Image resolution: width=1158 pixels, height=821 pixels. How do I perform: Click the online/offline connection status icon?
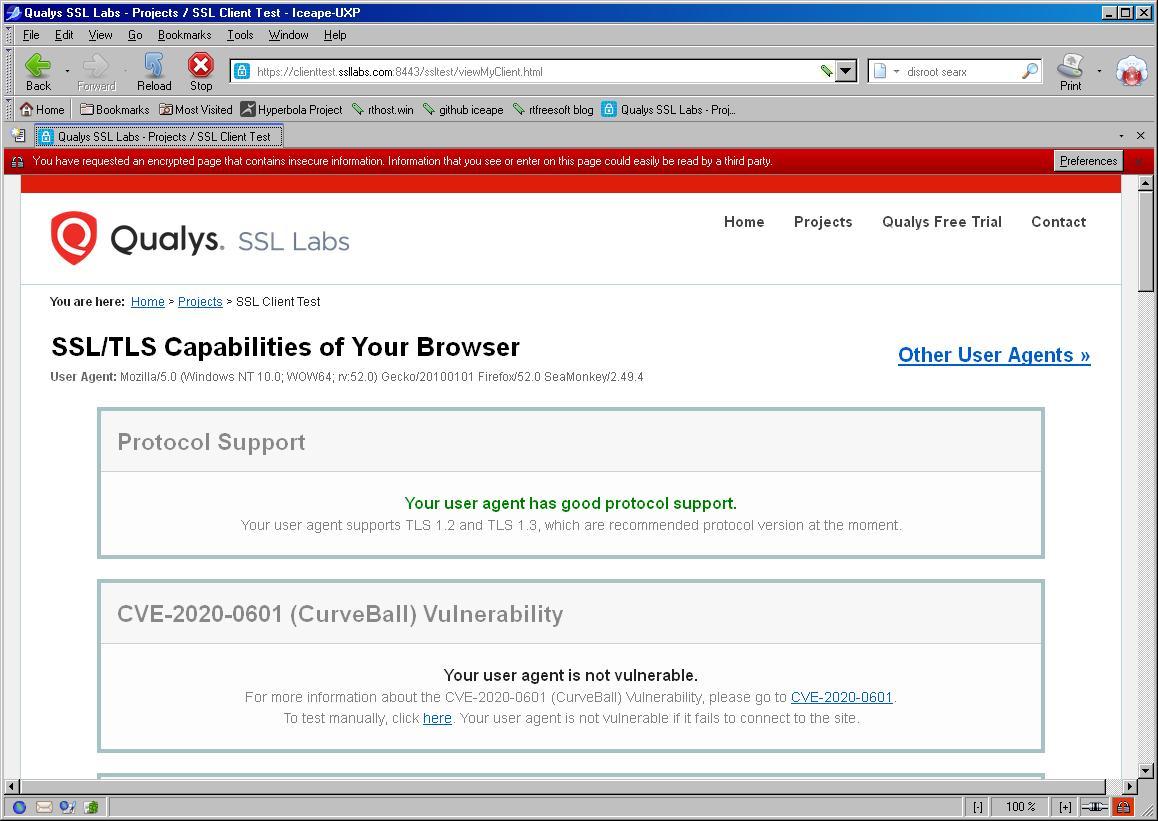point(1094,807)
